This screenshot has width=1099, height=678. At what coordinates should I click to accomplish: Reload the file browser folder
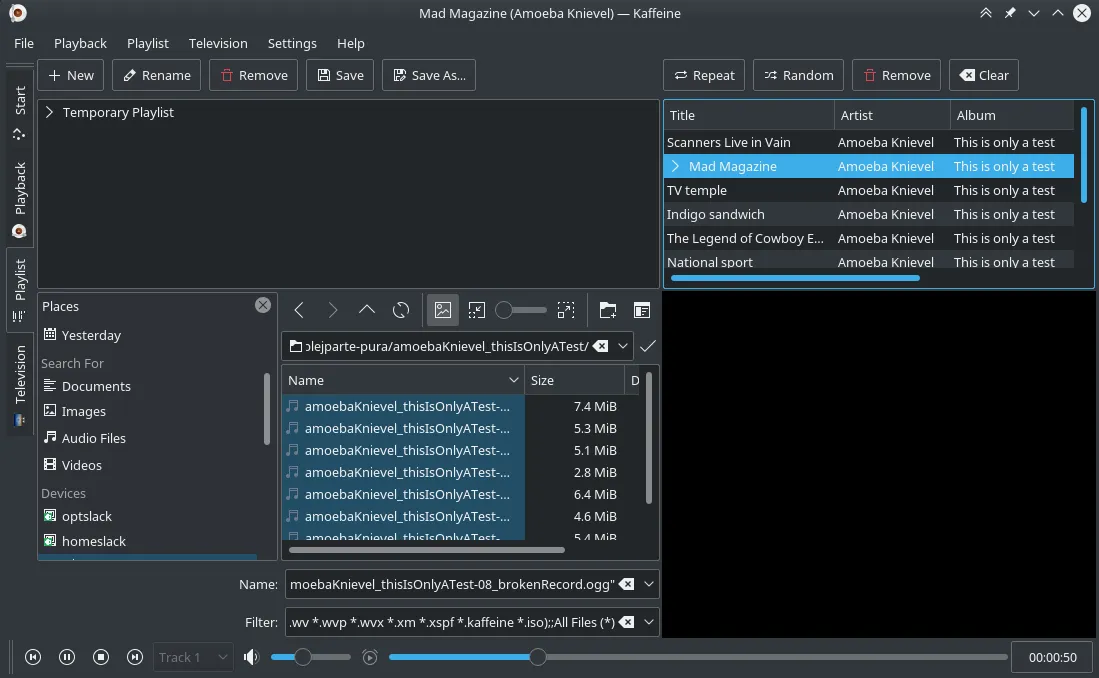click(x=401, y=310)
